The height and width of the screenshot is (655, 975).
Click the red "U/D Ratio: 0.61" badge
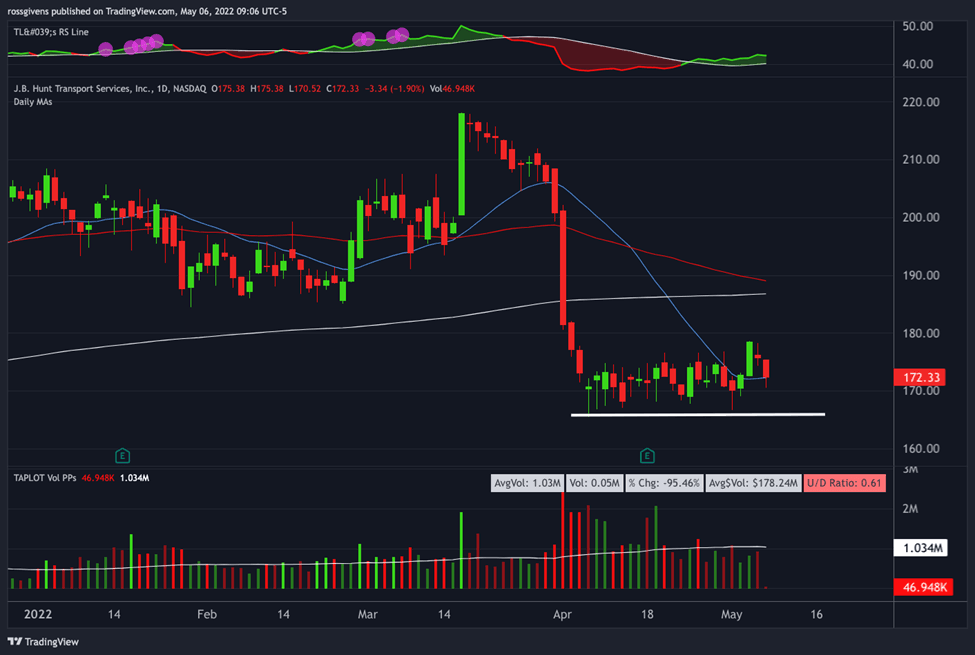click(843, 478)
